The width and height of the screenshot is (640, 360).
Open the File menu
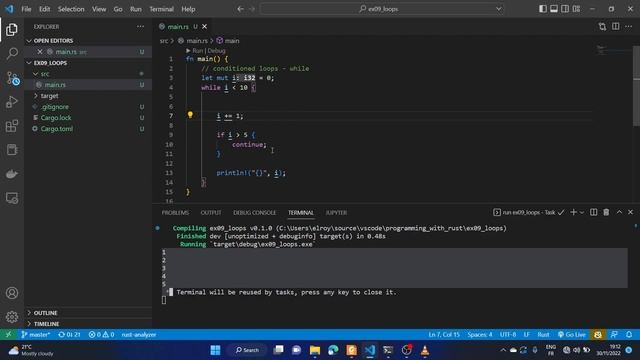click(x=26, y=9)
